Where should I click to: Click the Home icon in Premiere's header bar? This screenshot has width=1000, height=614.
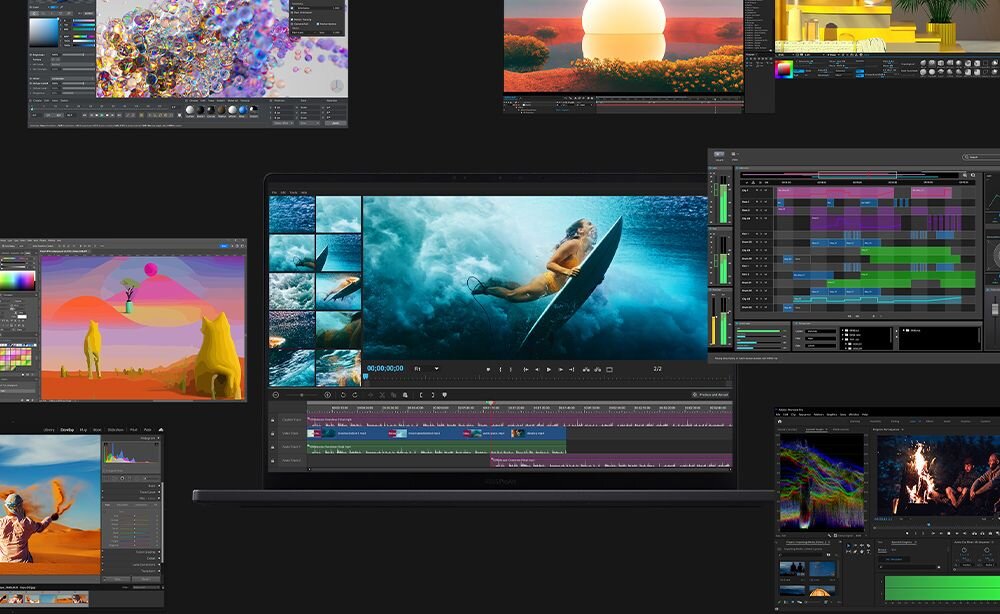[779, 420]
